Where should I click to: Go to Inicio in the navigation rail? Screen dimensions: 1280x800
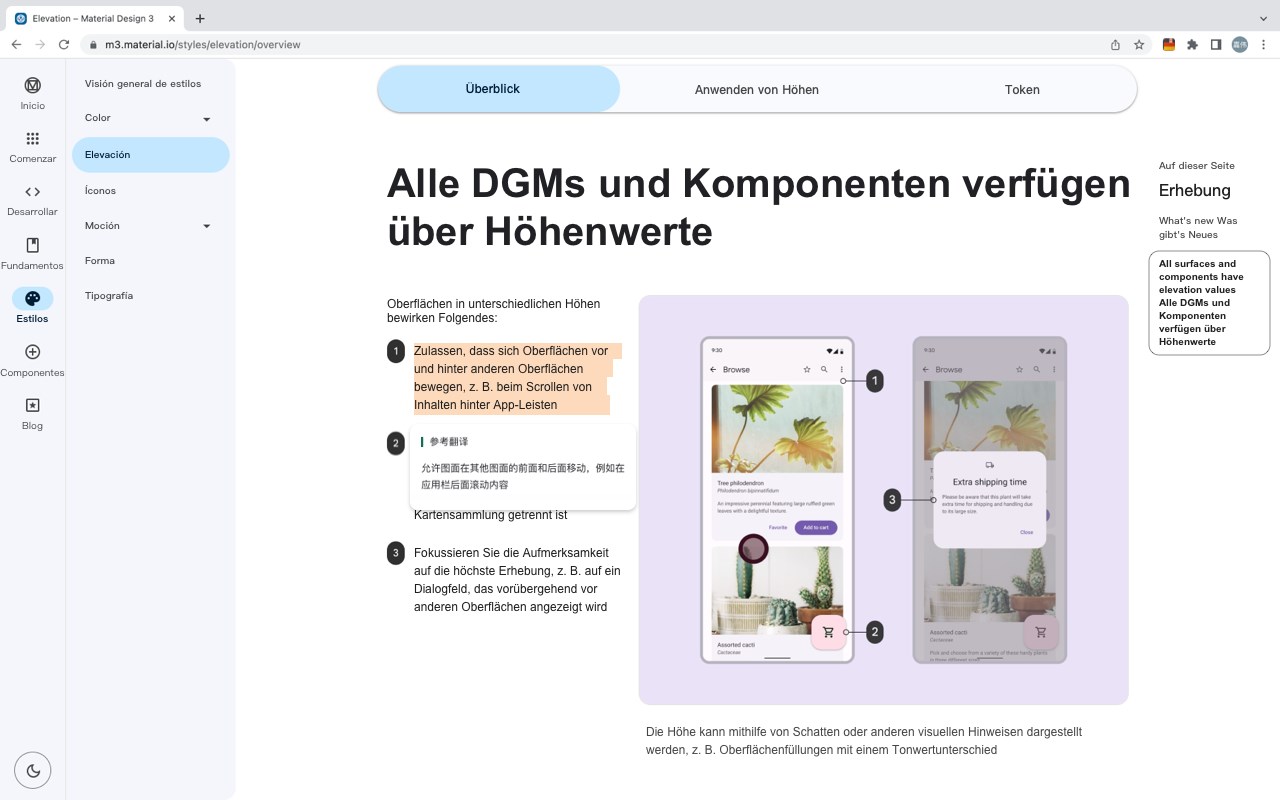pos(32,92)
